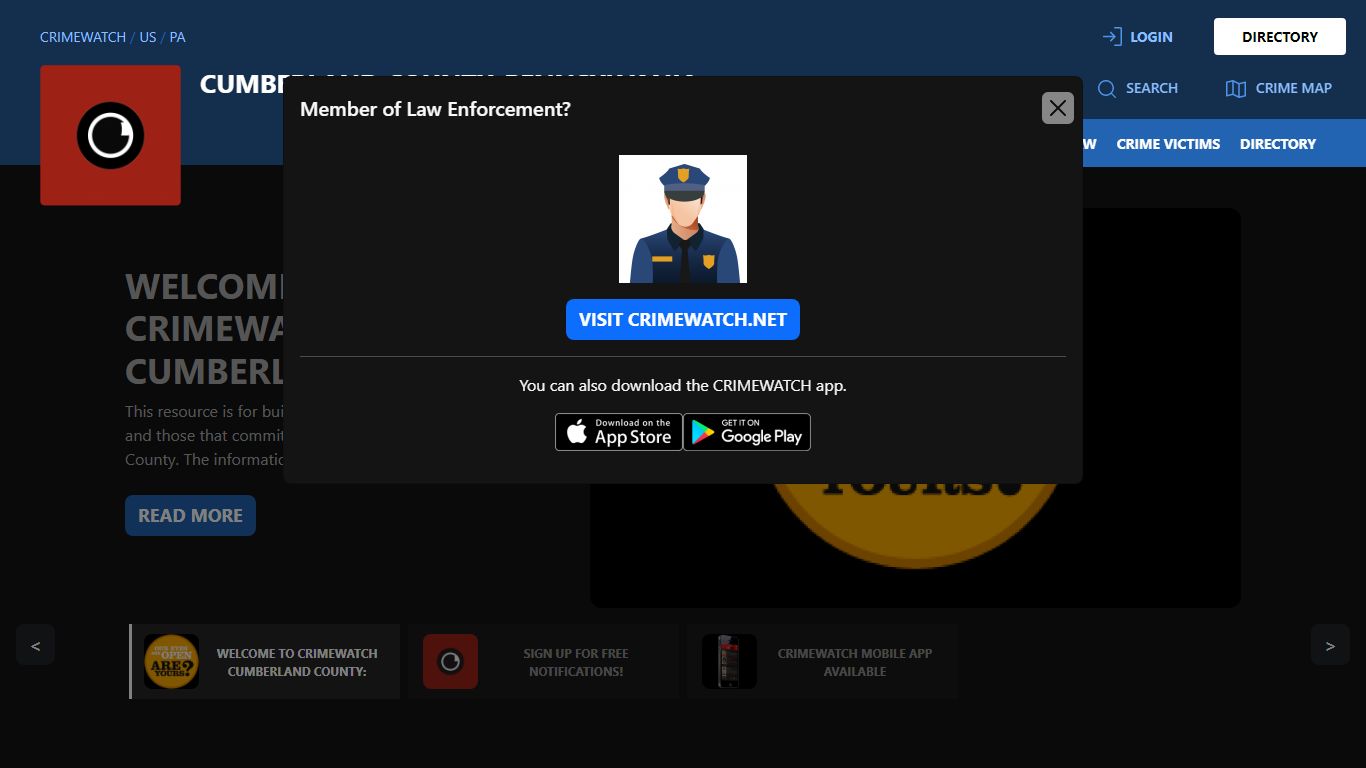1366x768 pixels.
Task: Select Crimewatch Mobile App Available slide
Action: (x=822, y=662)
